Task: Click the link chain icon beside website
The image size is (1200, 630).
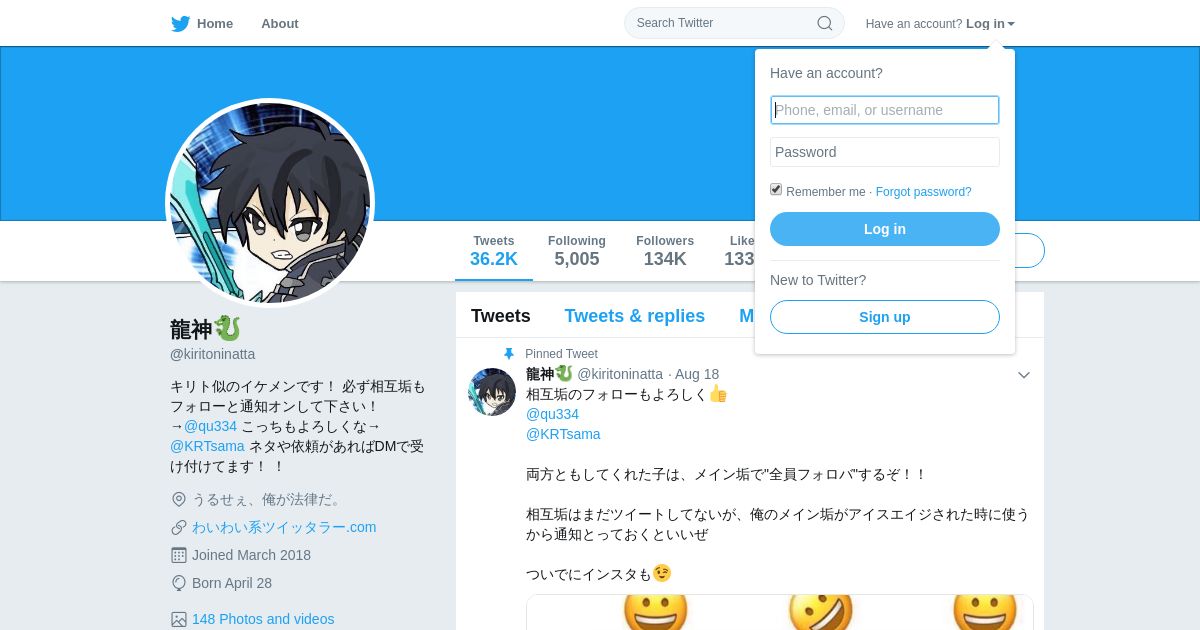Action: (x=179, y=527)
